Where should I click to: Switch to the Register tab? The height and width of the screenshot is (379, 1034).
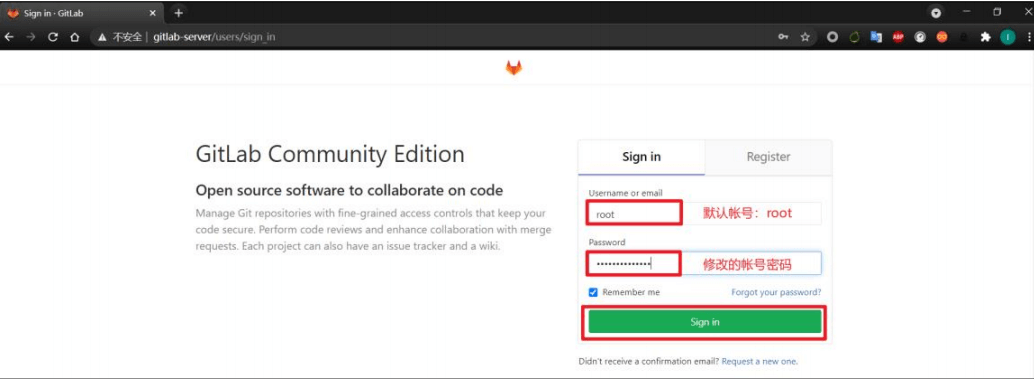pos(768,157)
